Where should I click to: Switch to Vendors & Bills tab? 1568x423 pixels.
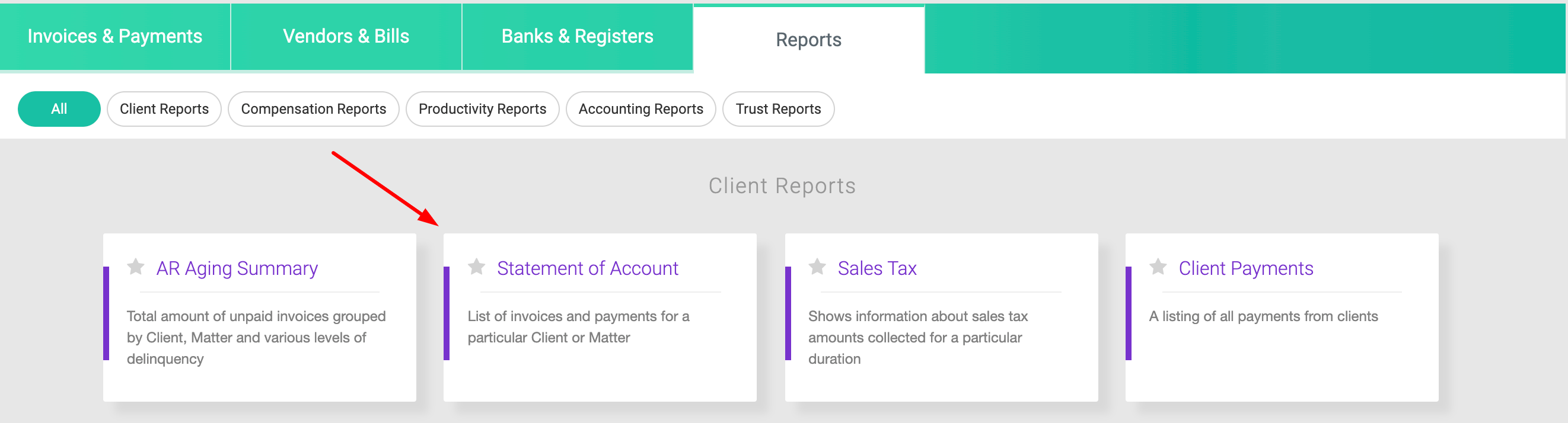click(346, 37)
